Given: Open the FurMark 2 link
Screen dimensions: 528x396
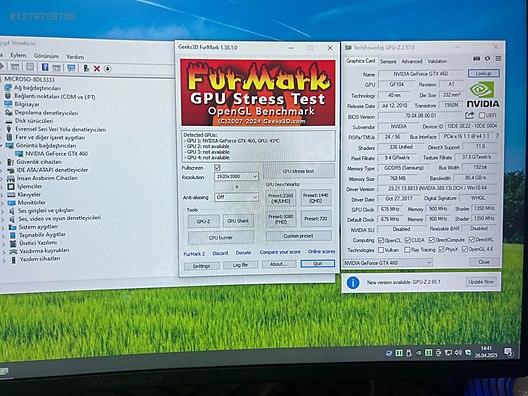Looking at the screenshot, I should point(194,254).
